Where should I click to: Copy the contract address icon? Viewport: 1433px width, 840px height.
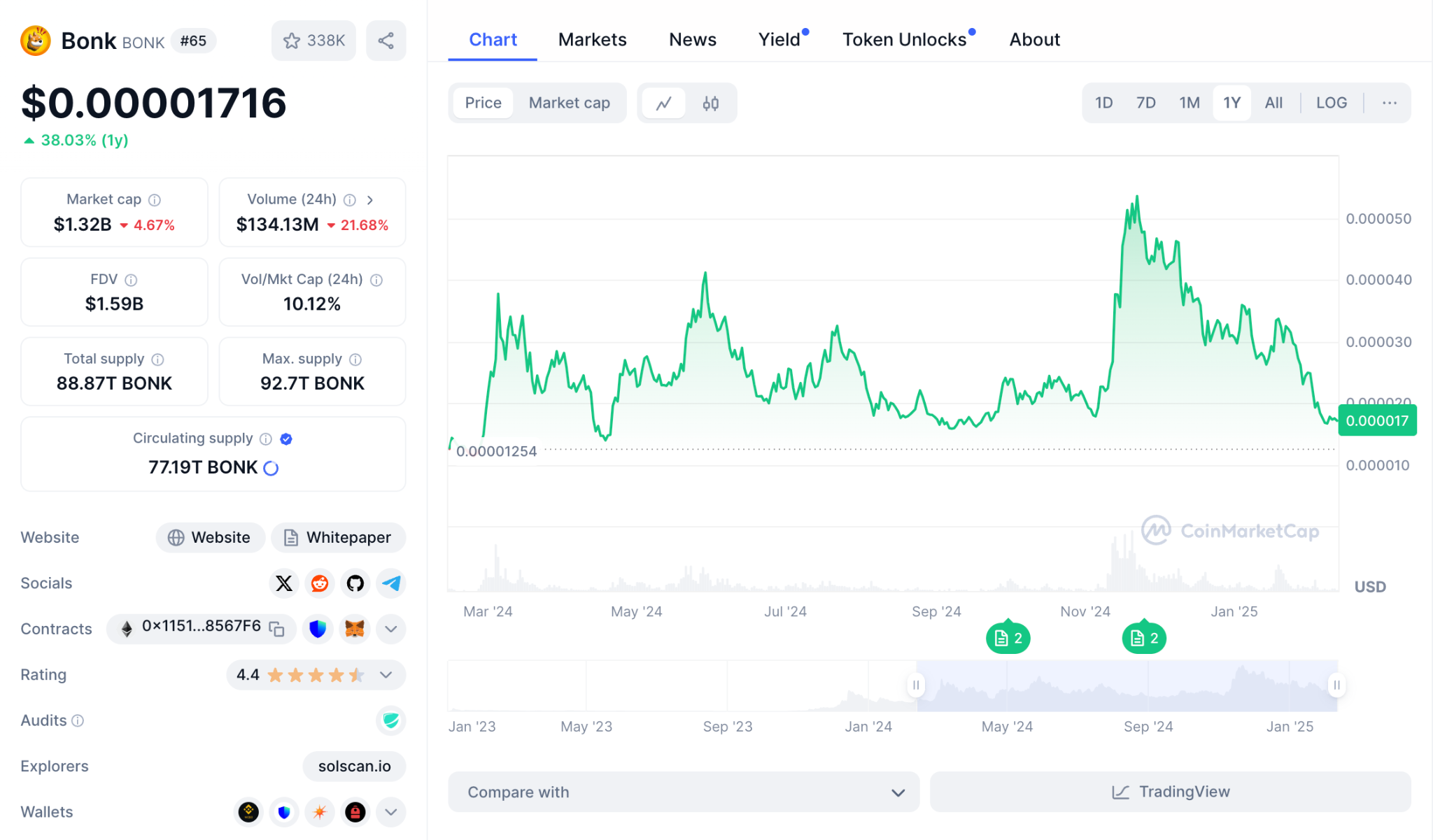coord(277,629)
